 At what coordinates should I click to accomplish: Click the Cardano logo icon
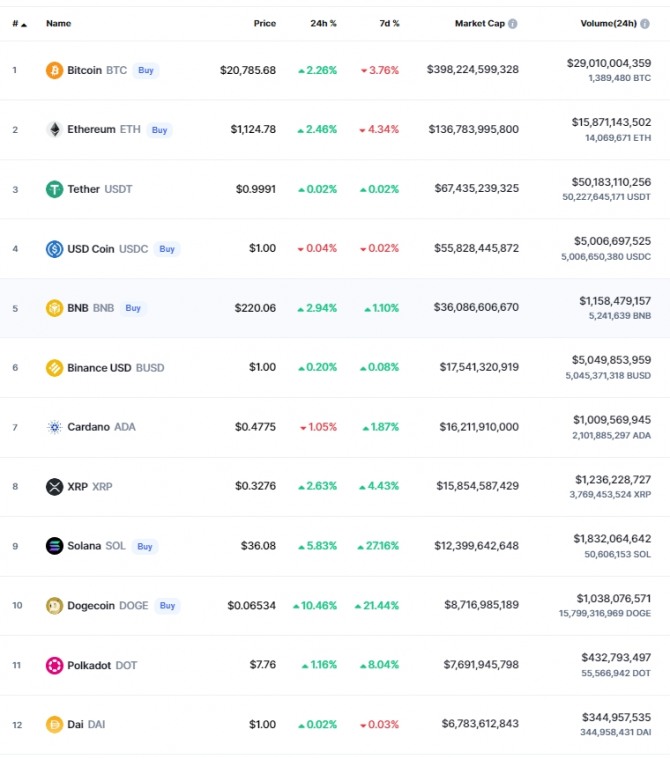[54, 427]
